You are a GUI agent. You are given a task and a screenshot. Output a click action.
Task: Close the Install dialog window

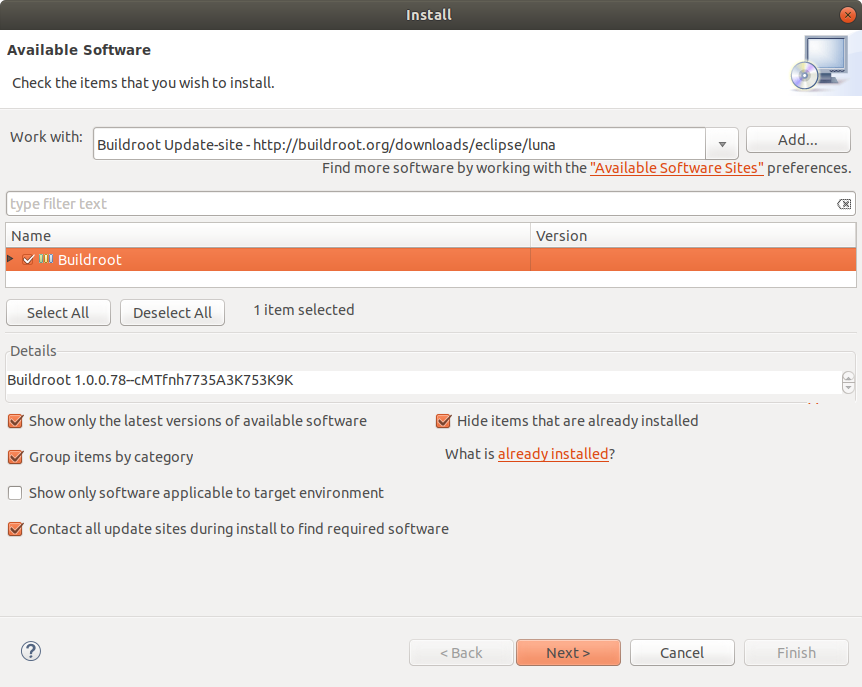point(847,15)
